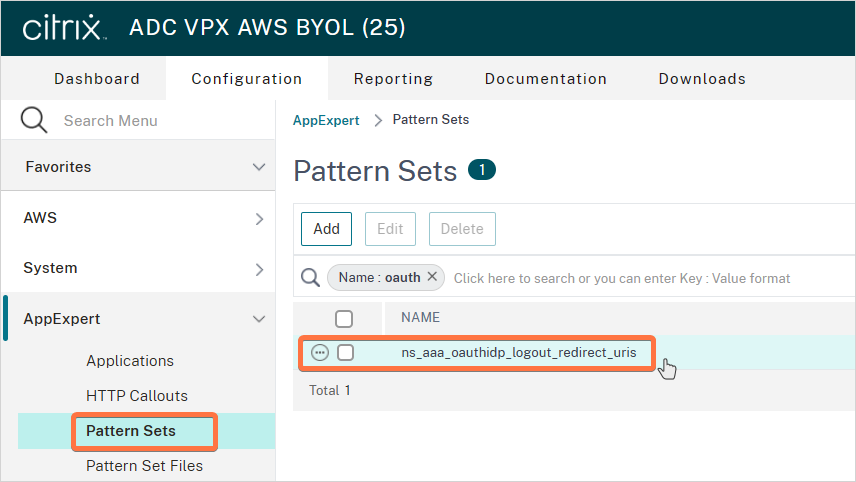Open the row actions ellipsis for ns_aaa_oauthidp_logout_redirect_uris

(320, 353)
